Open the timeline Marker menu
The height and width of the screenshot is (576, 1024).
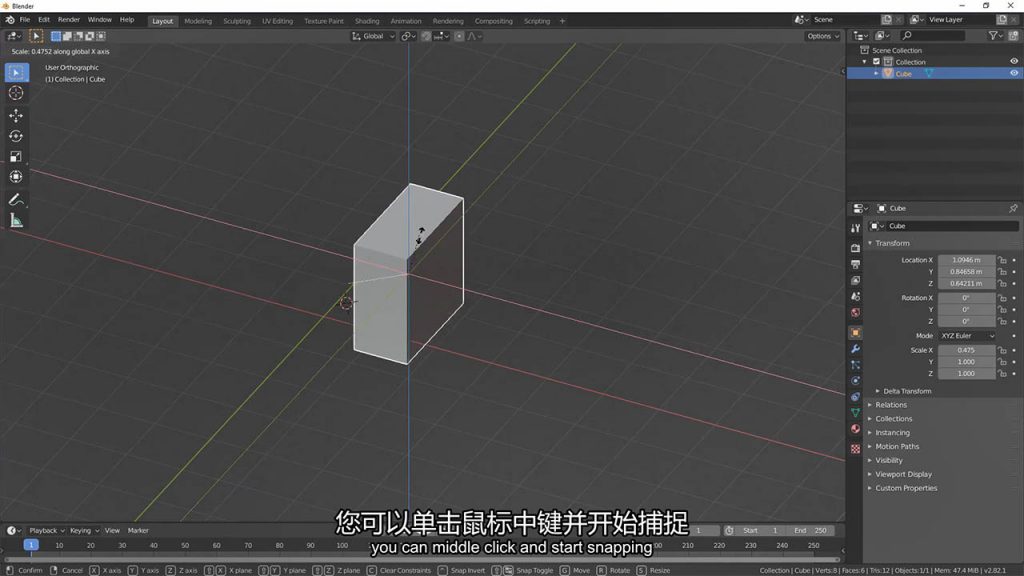(138, 531)
